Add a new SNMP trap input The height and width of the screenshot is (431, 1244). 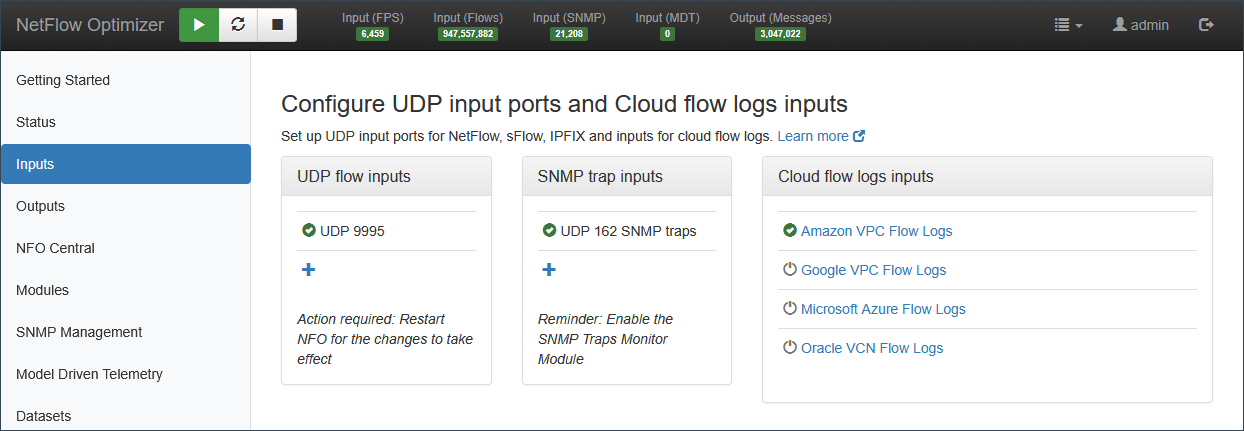(549, 270)
